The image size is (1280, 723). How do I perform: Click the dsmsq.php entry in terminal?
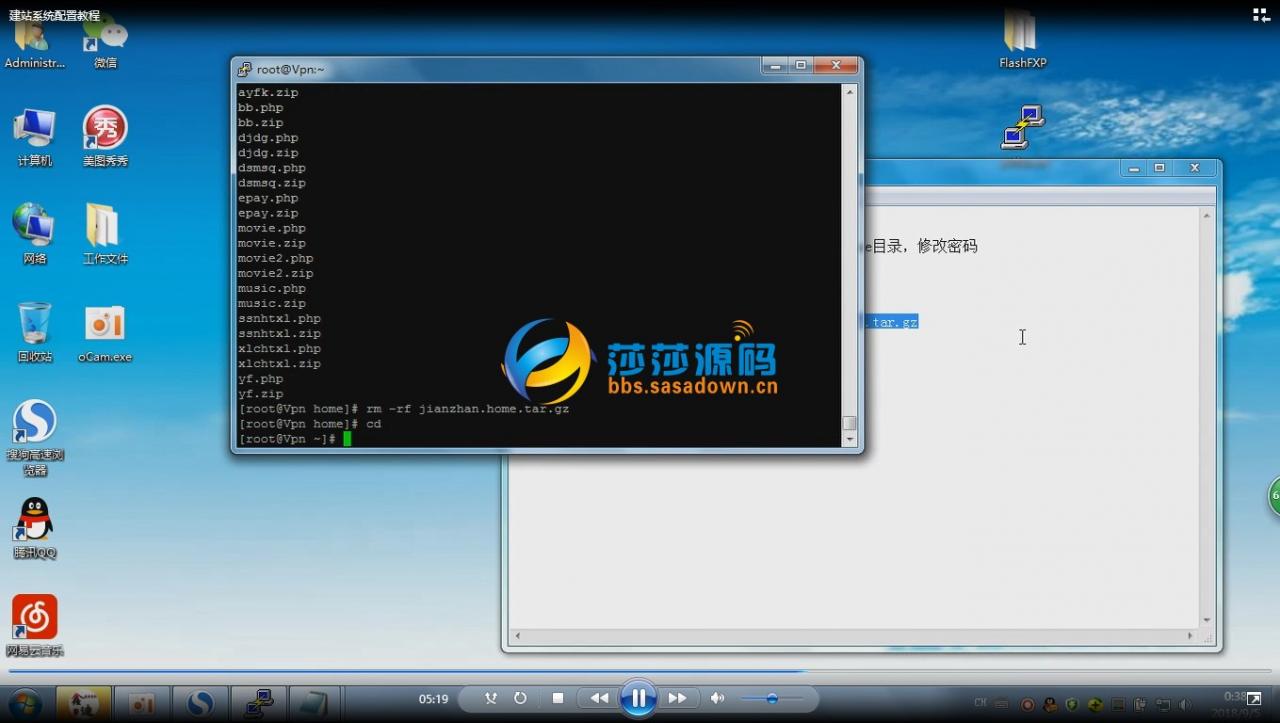click(272, 168)
